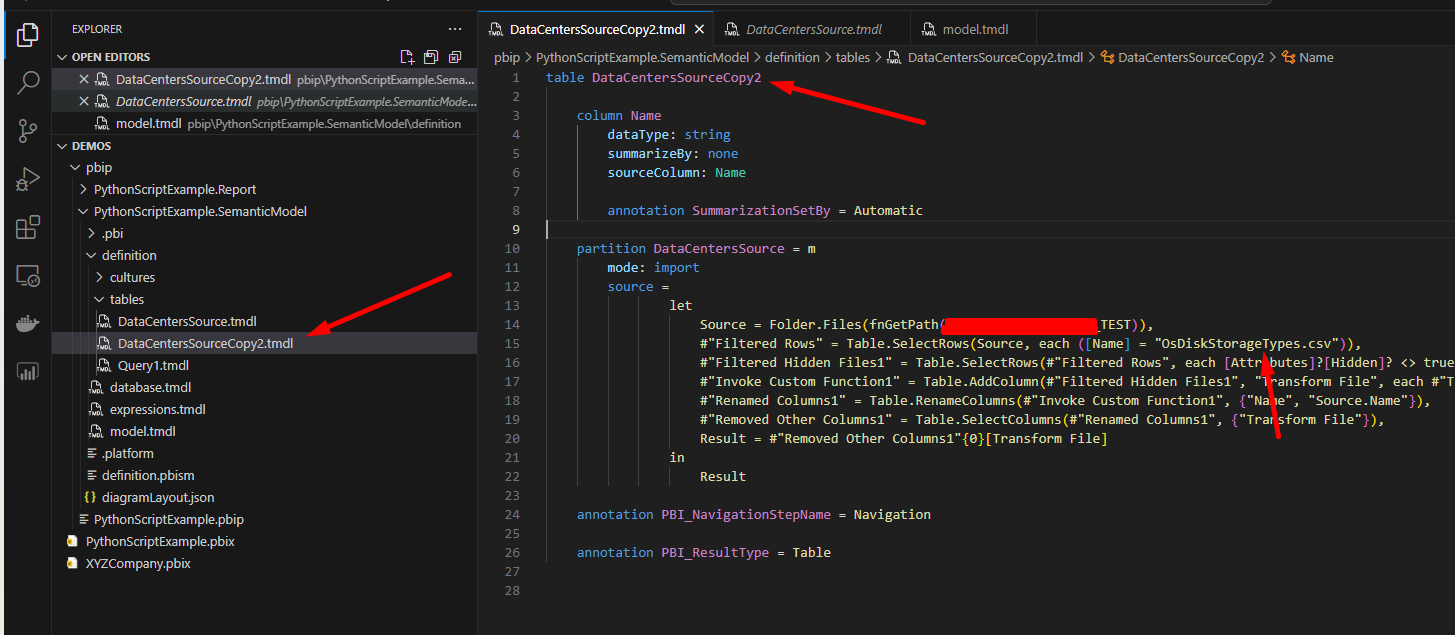Image resolution: width=1455 pixels, height=635 pixels.
Task: Click Close All Editors icon in Open Editors
Action: pos(455,57)
